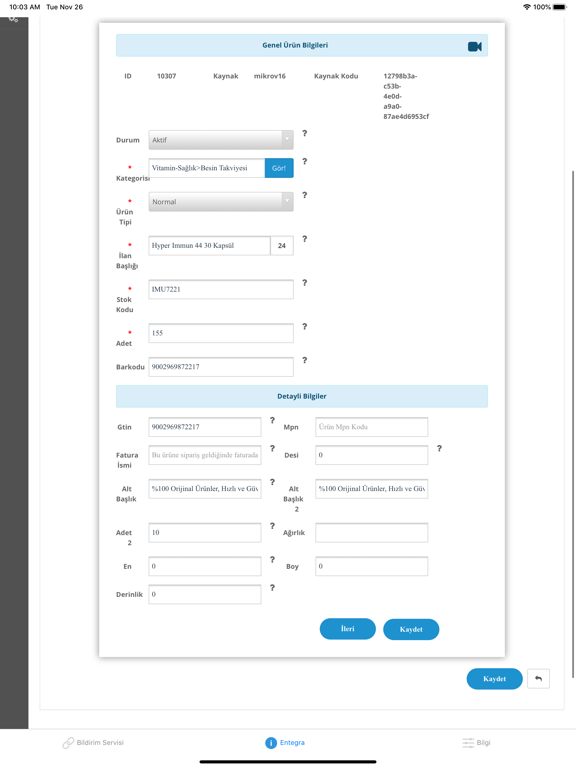Screen dimensions: 576x768
Task: Click the En input field
Action: (205, 566)
